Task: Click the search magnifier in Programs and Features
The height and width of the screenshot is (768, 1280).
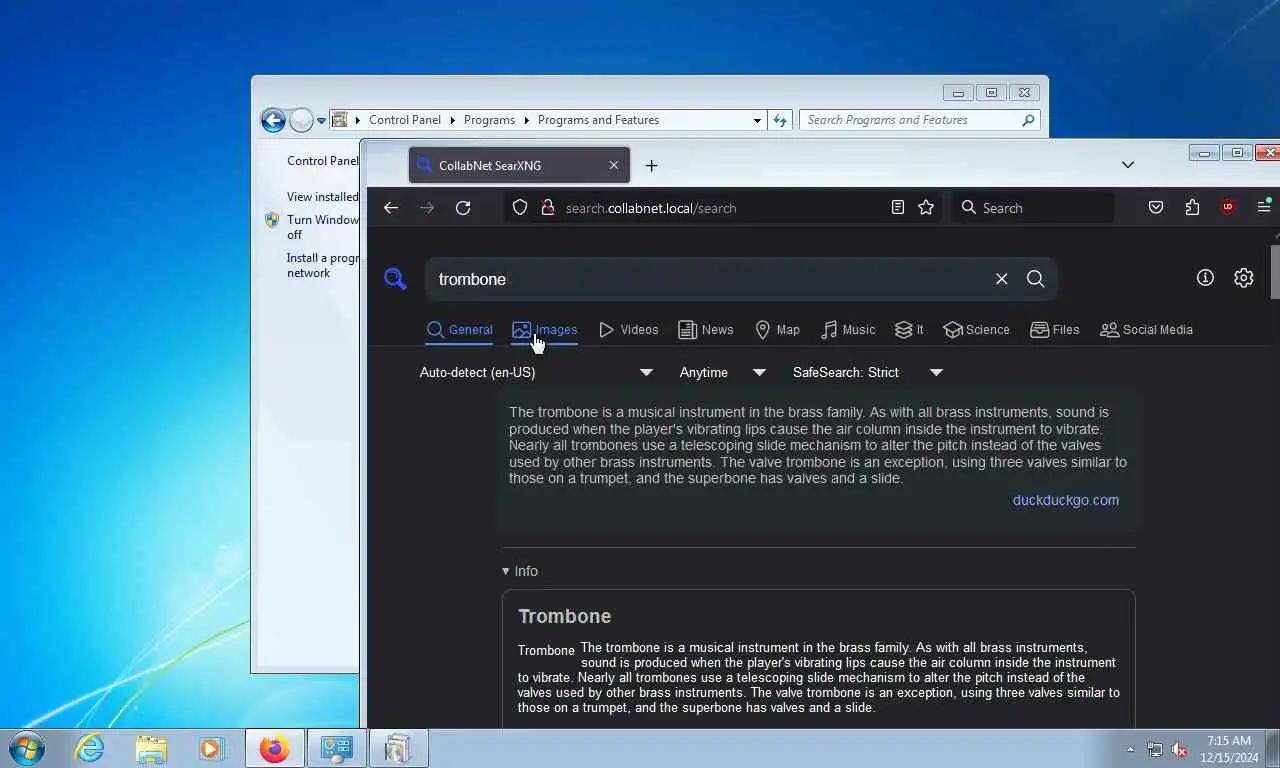Action: point(1028,120)
